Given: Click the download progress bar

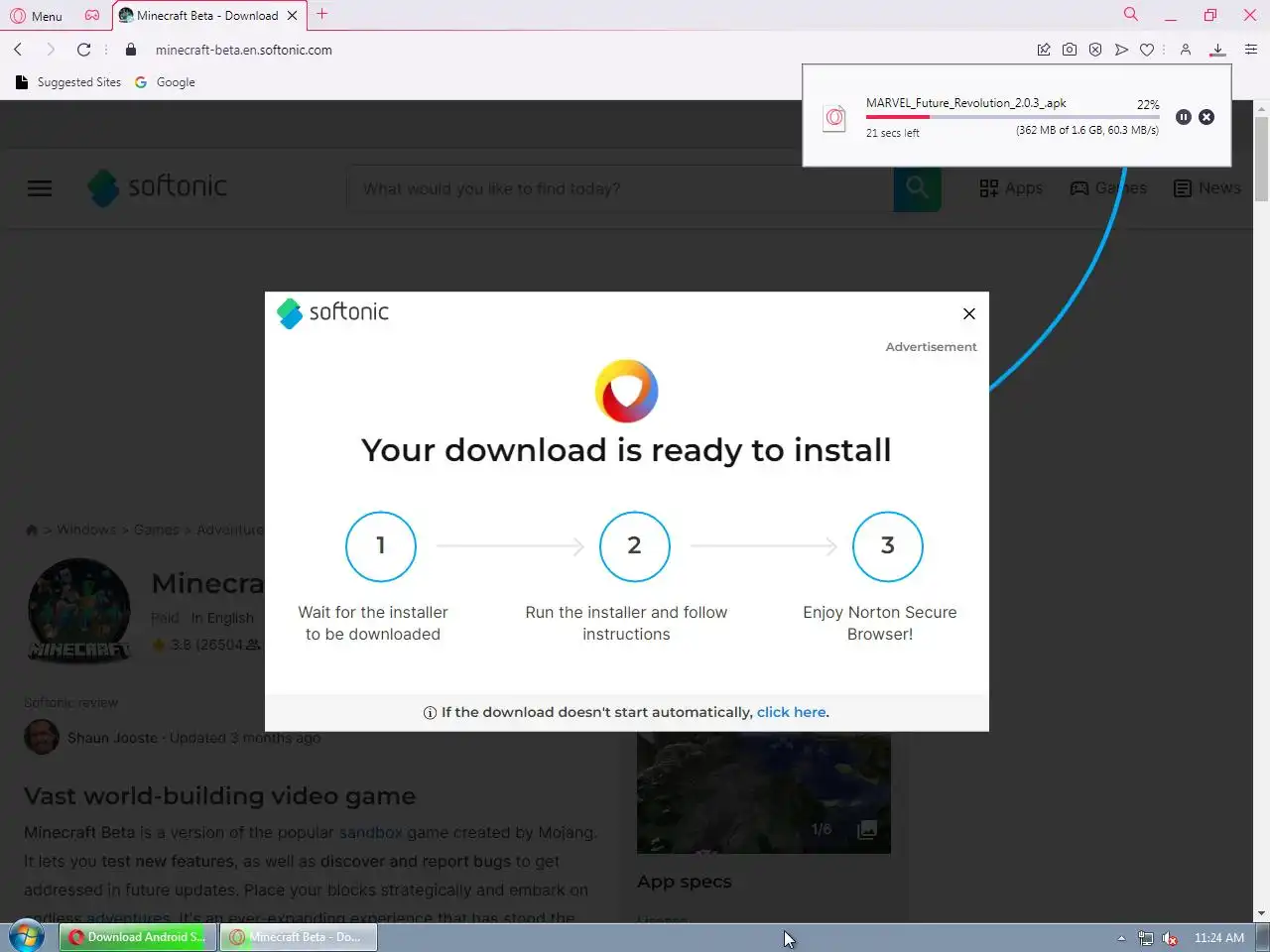Looking at the screenshot, I should point(1012,117).
